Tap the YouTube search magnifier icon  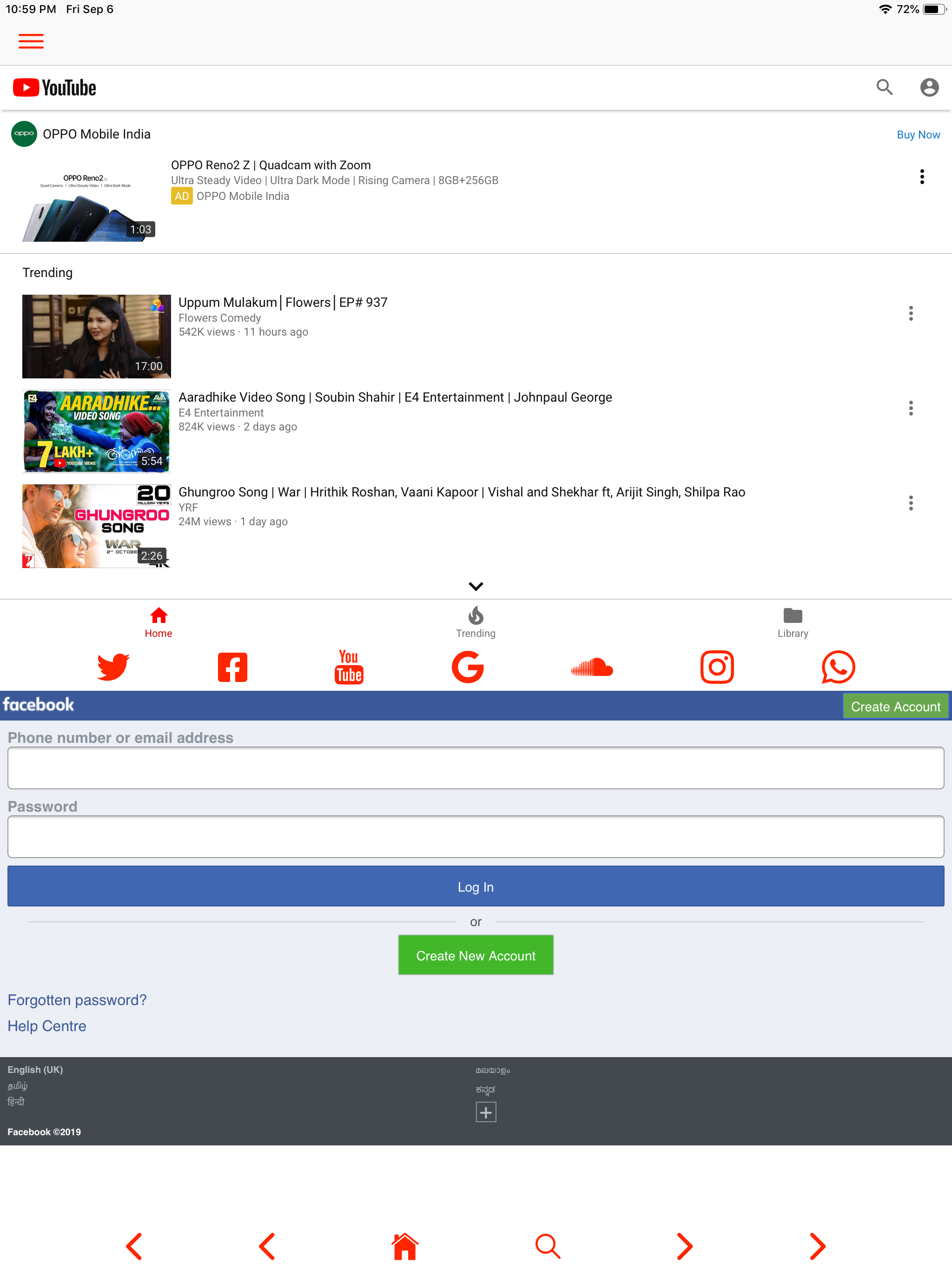click(x=884, y=87)
